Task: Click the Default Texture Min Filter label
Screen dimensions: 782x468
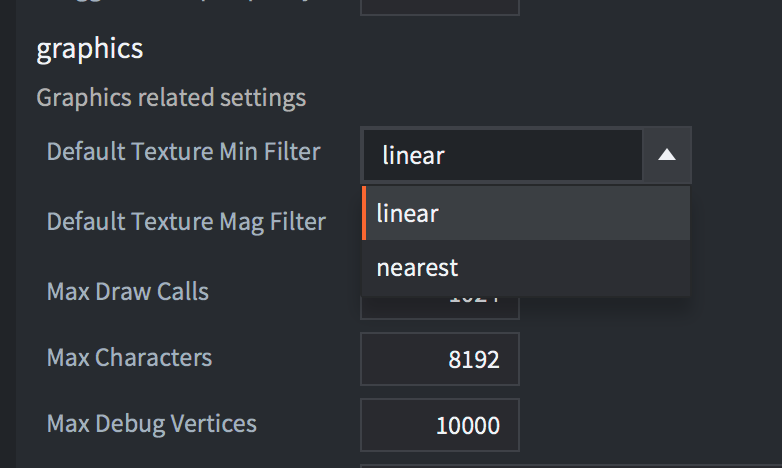Action: pos(183,152)
